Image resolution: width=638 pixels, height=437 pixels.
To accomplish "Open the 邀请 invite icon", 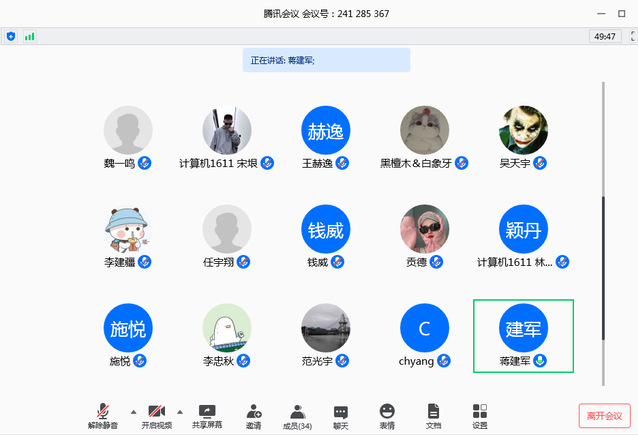I will pos(253,416).
